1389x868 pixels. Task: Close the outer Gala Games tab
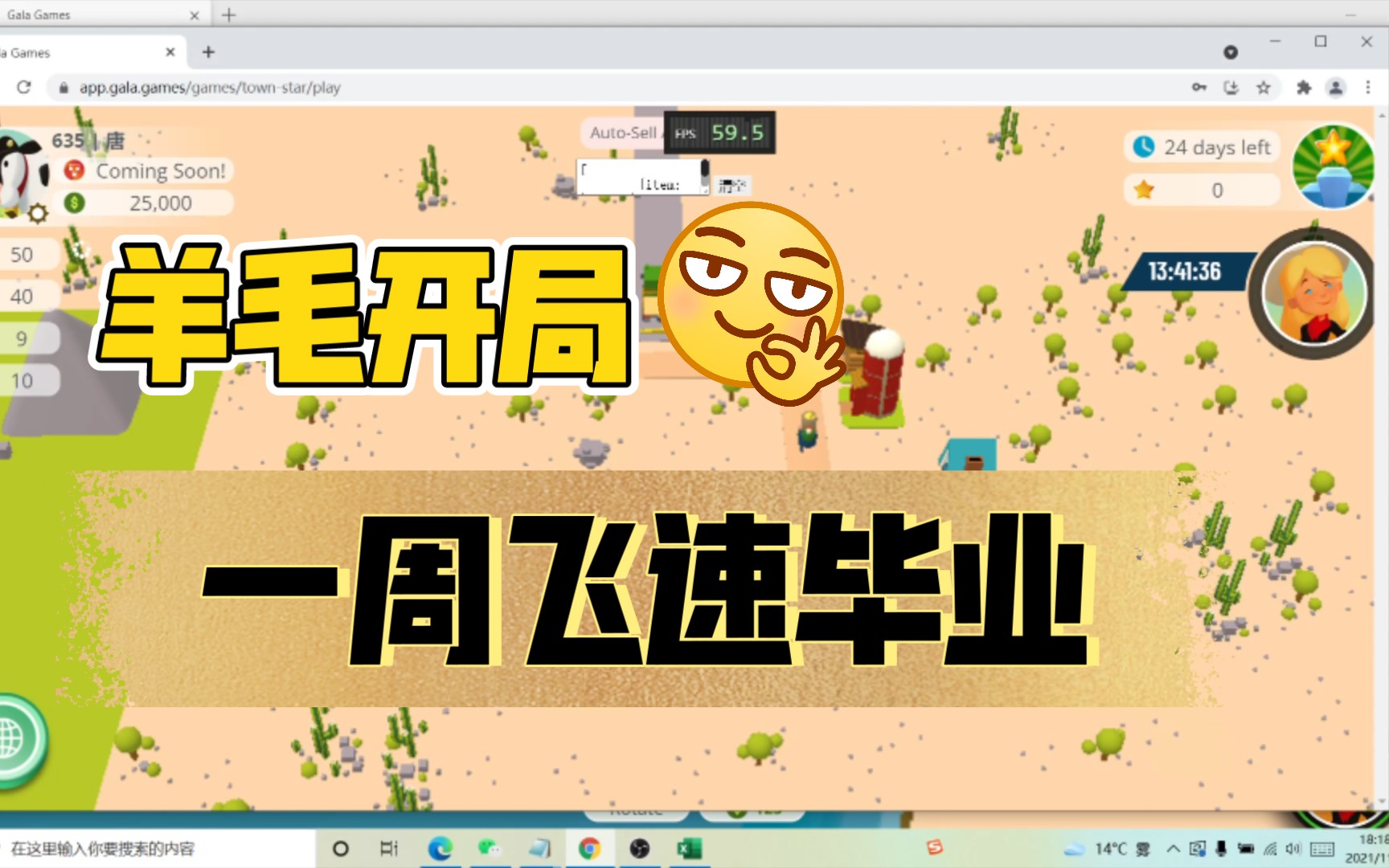(x=195, y=15)
